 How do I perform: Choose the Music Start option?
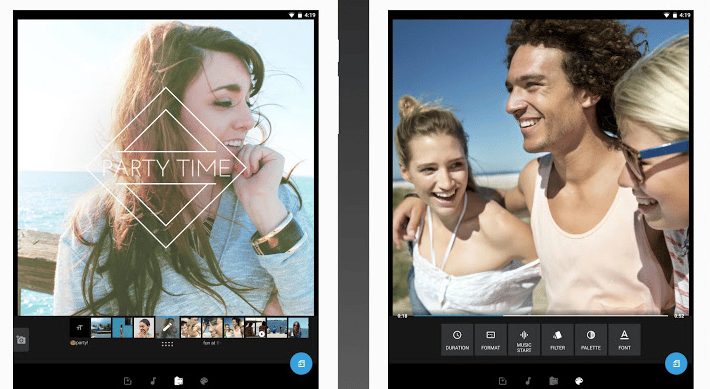pos(524,340)
